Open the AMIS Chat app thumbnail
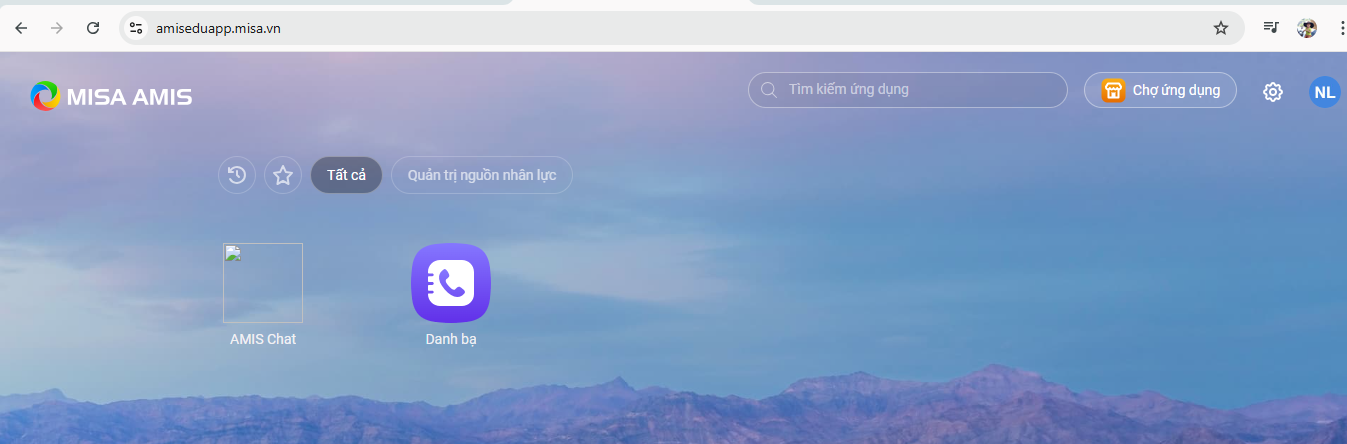 coord(263,283)
